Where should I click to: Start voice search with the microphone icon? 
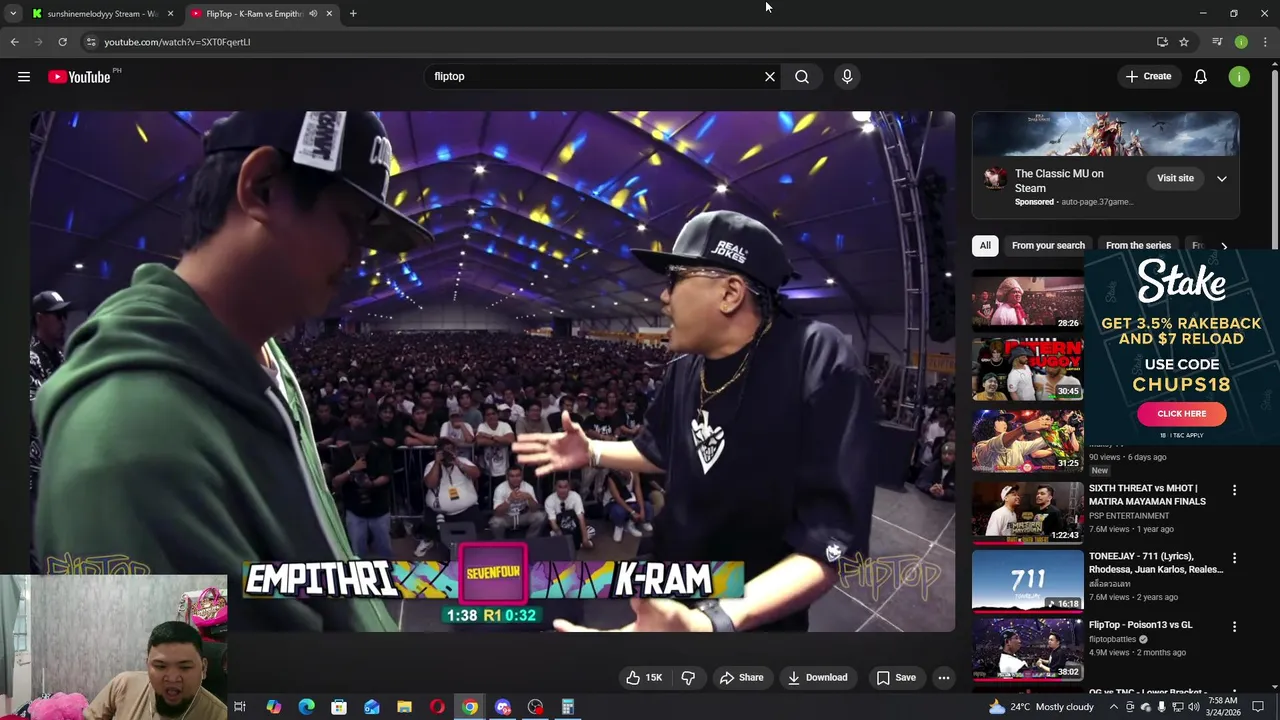tap(847, 77)
